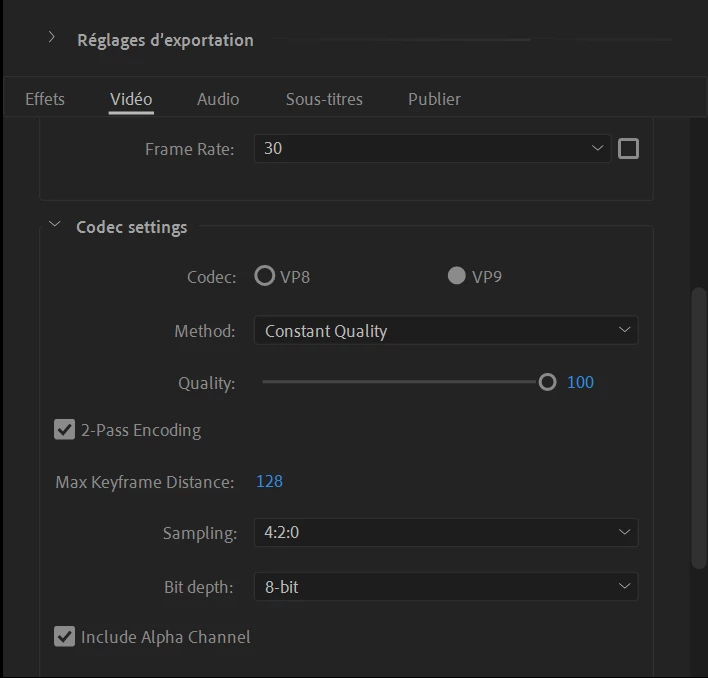The height and width of the screenshot is (678, 708).
Task: Toggle the checkbox beside Frame Rate
Action: (628, 149)
